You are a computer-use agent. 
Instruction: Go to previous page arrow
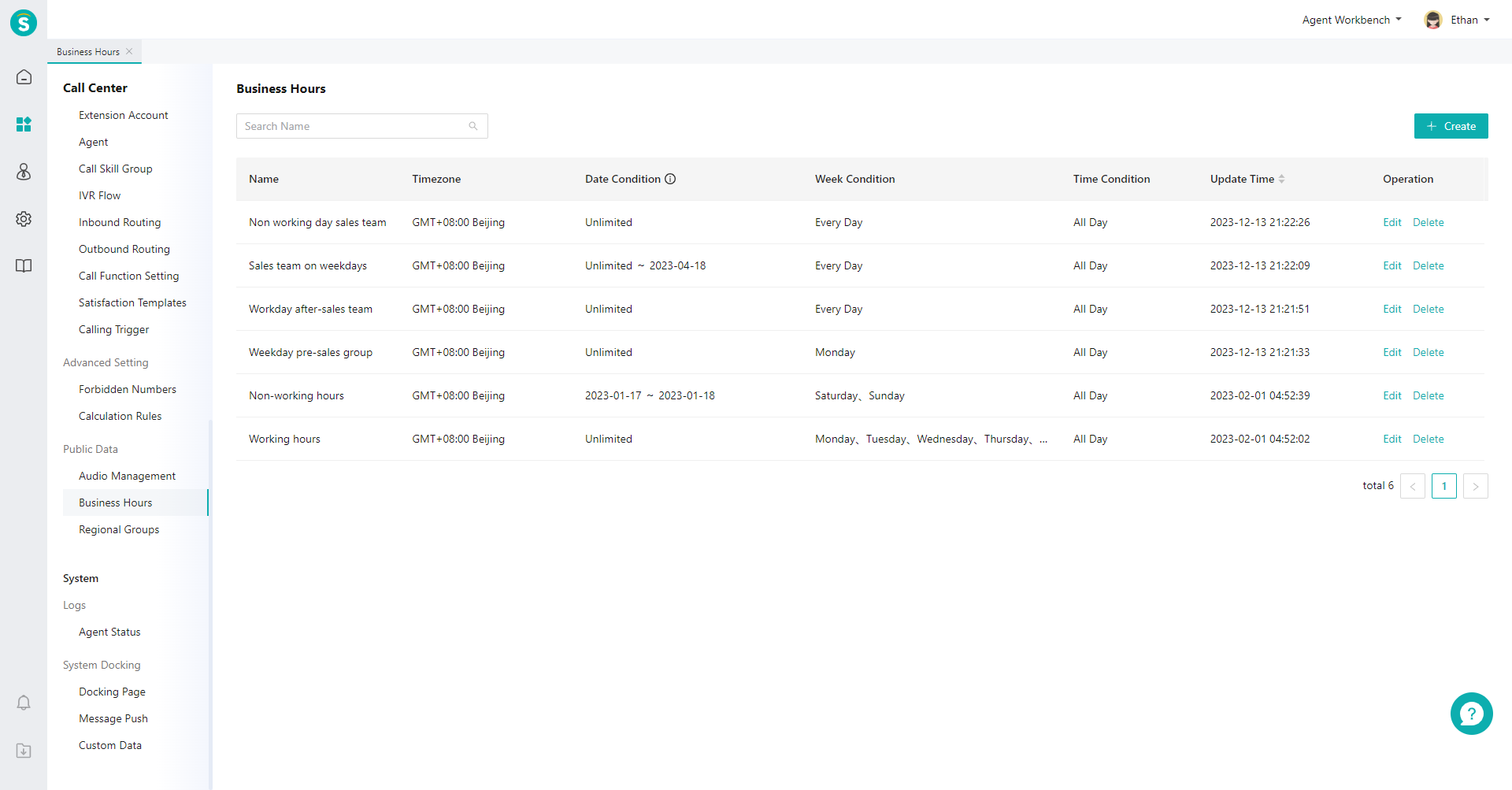click(x=1413, y=486)
